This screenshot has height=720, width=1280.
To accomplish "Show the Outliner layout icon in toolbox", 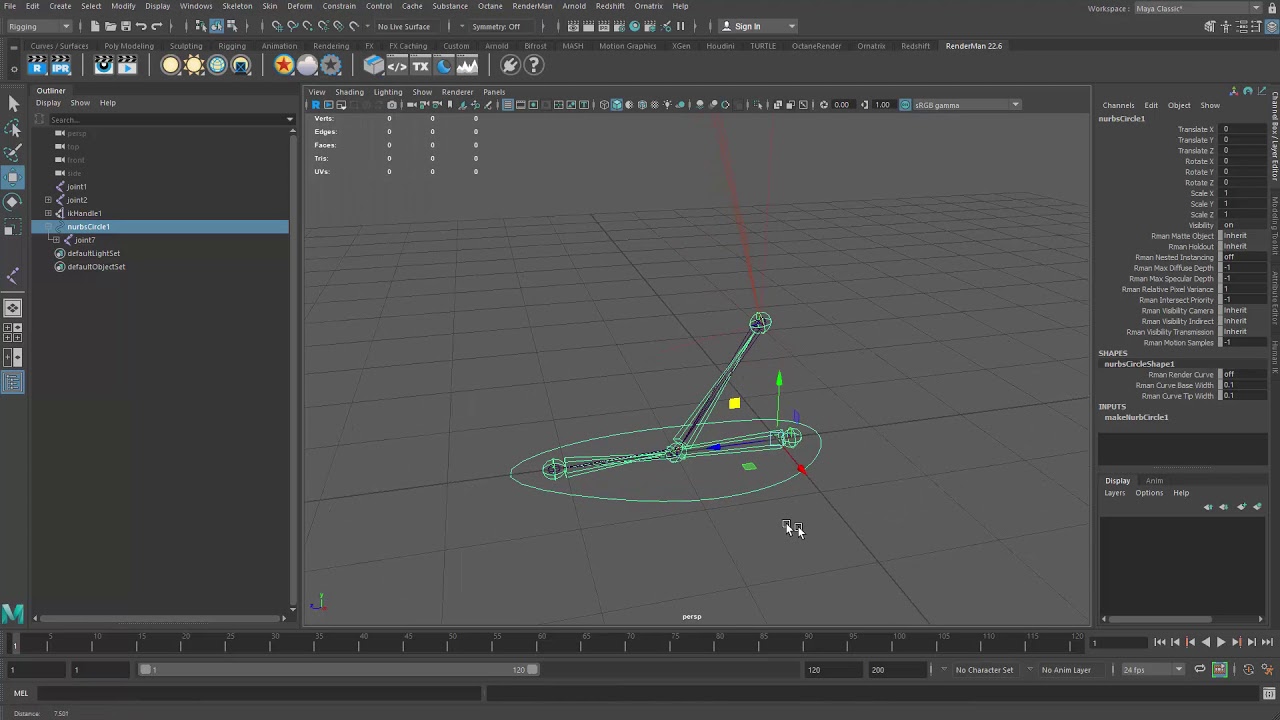I will click(x=13, y=382).
